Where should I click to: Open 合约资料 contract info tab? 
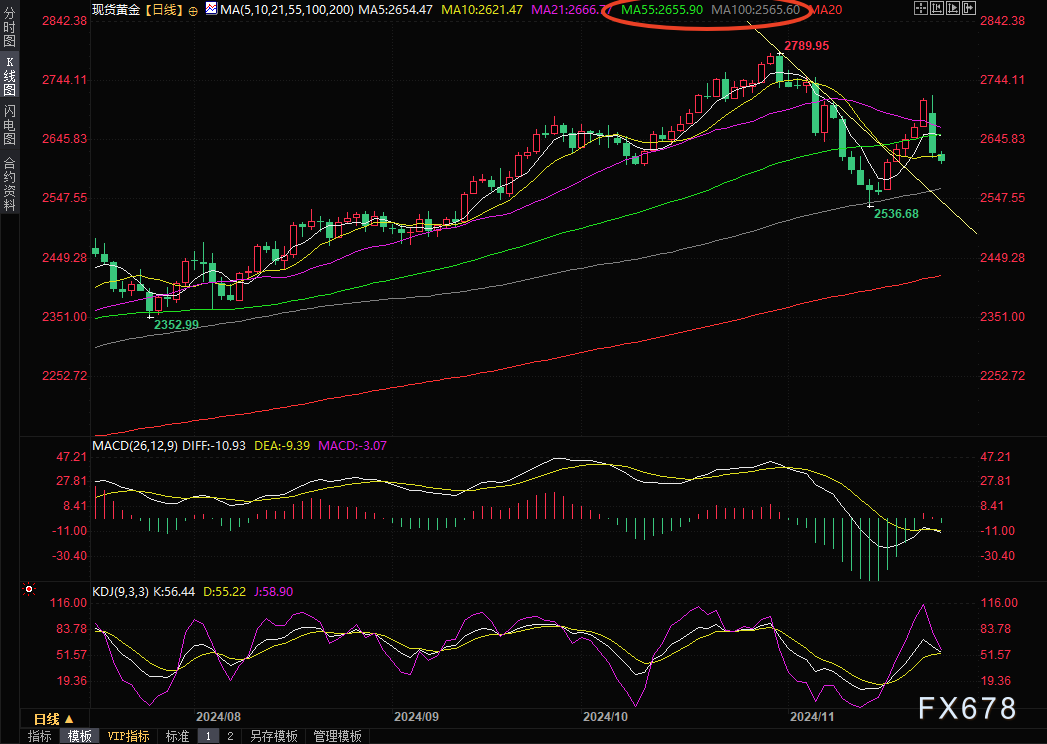pyautogui.click(x=9, y=183)
